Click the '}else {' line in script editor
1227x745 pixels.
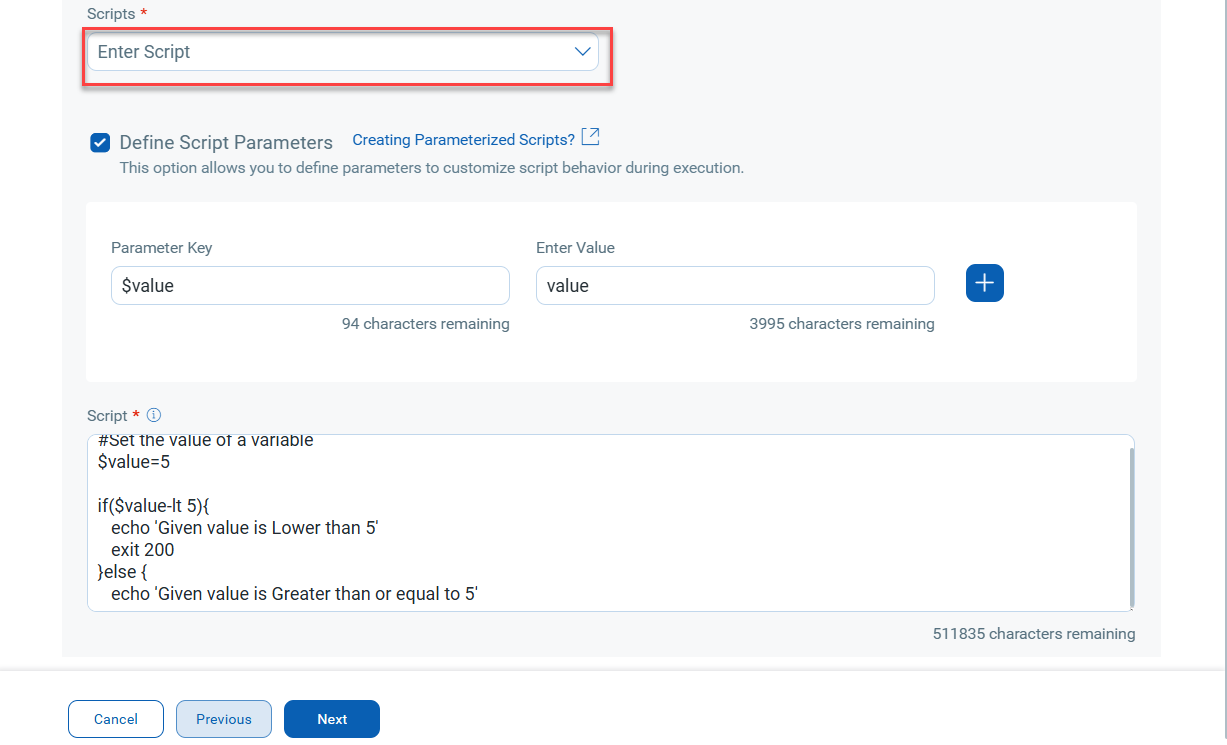tap(122, 572)
